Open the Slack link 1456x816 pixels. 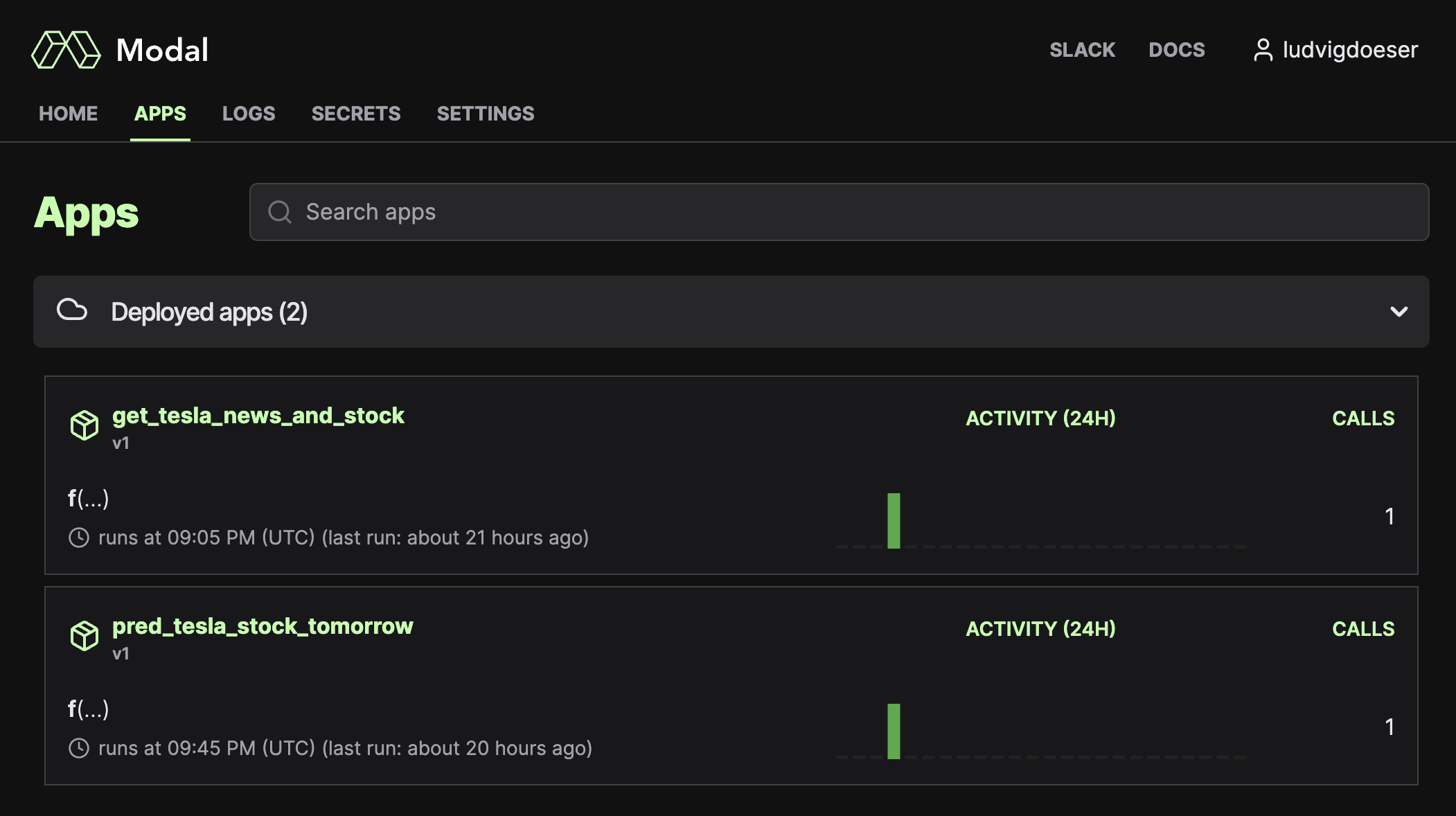tap(1082, 50)
